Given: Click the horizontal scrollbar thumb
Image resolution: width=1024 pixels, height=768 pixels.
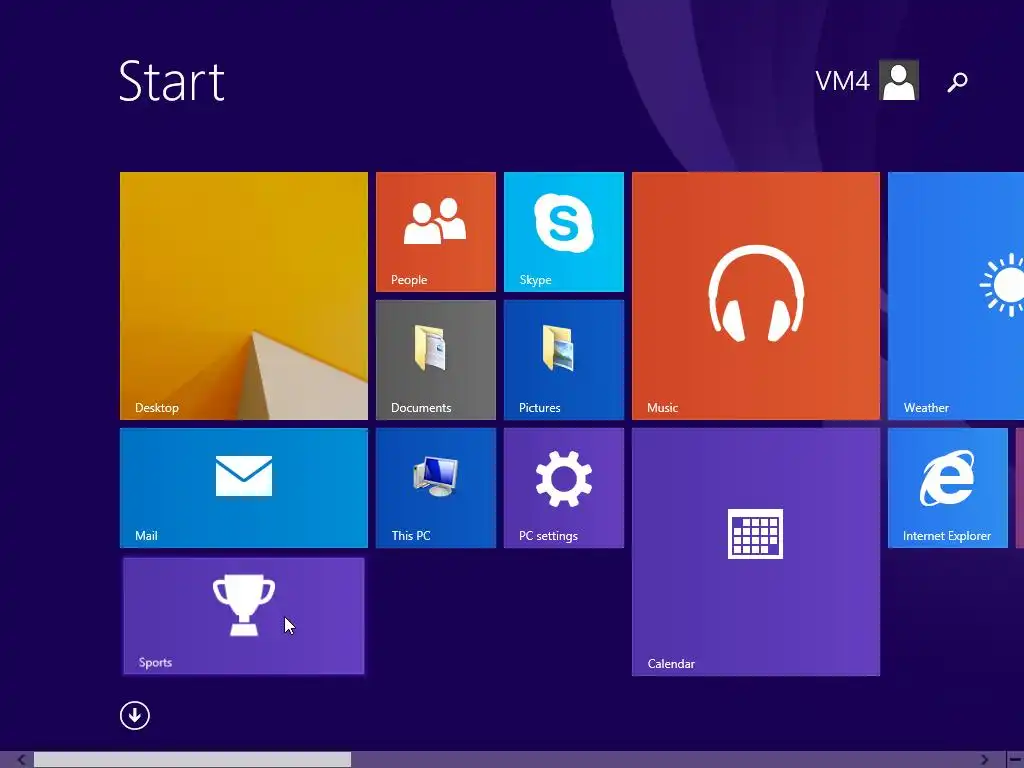Looking at the screenshot, I should pos(192,760).
